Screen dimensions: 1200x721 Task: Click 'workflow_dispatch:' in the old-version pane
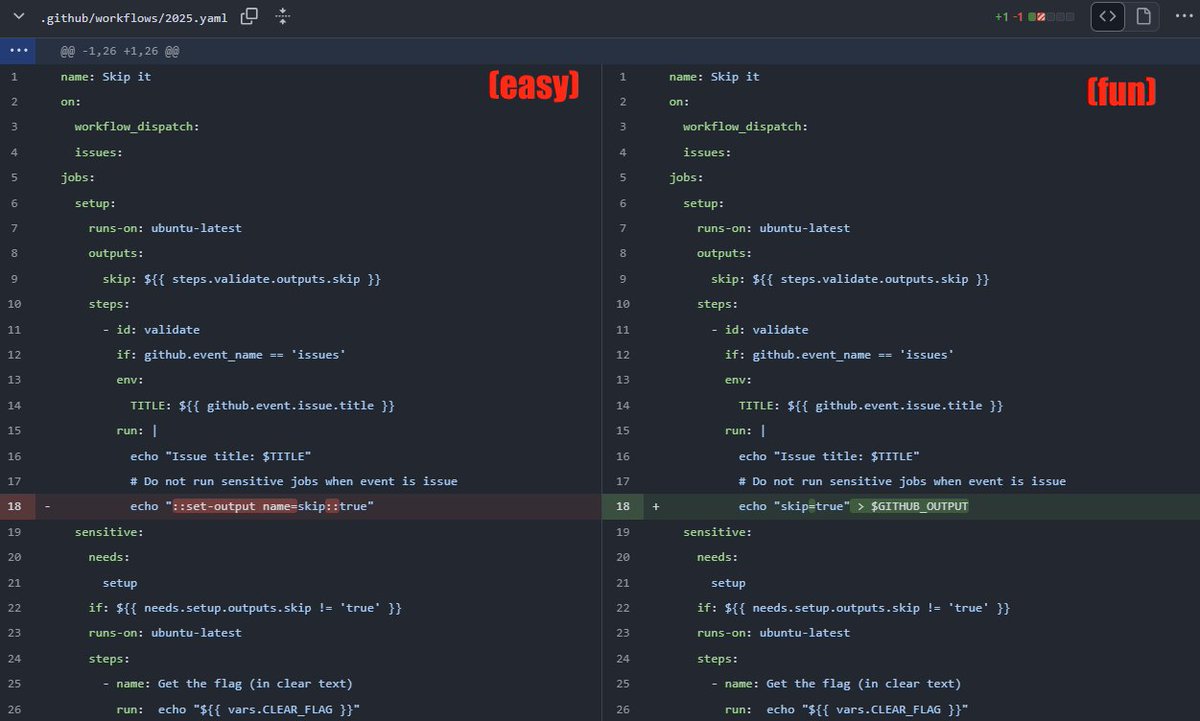coord(137,127)
